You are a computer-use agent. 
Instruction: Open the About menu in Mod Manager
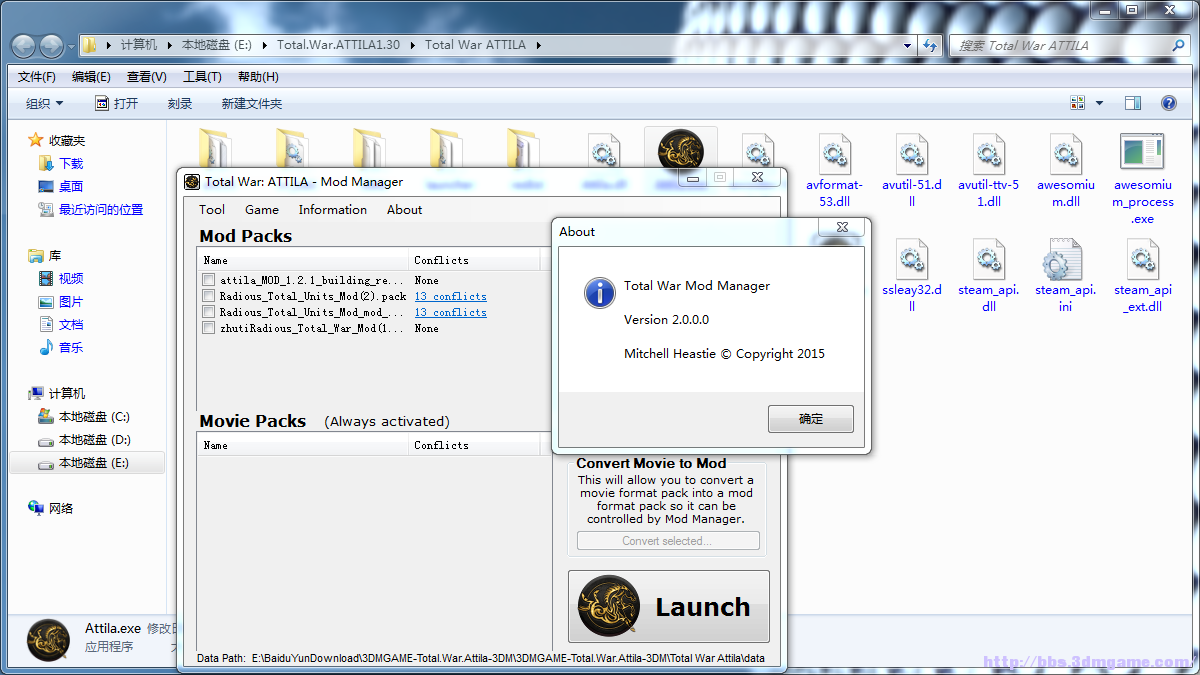(x=405, y=209)
